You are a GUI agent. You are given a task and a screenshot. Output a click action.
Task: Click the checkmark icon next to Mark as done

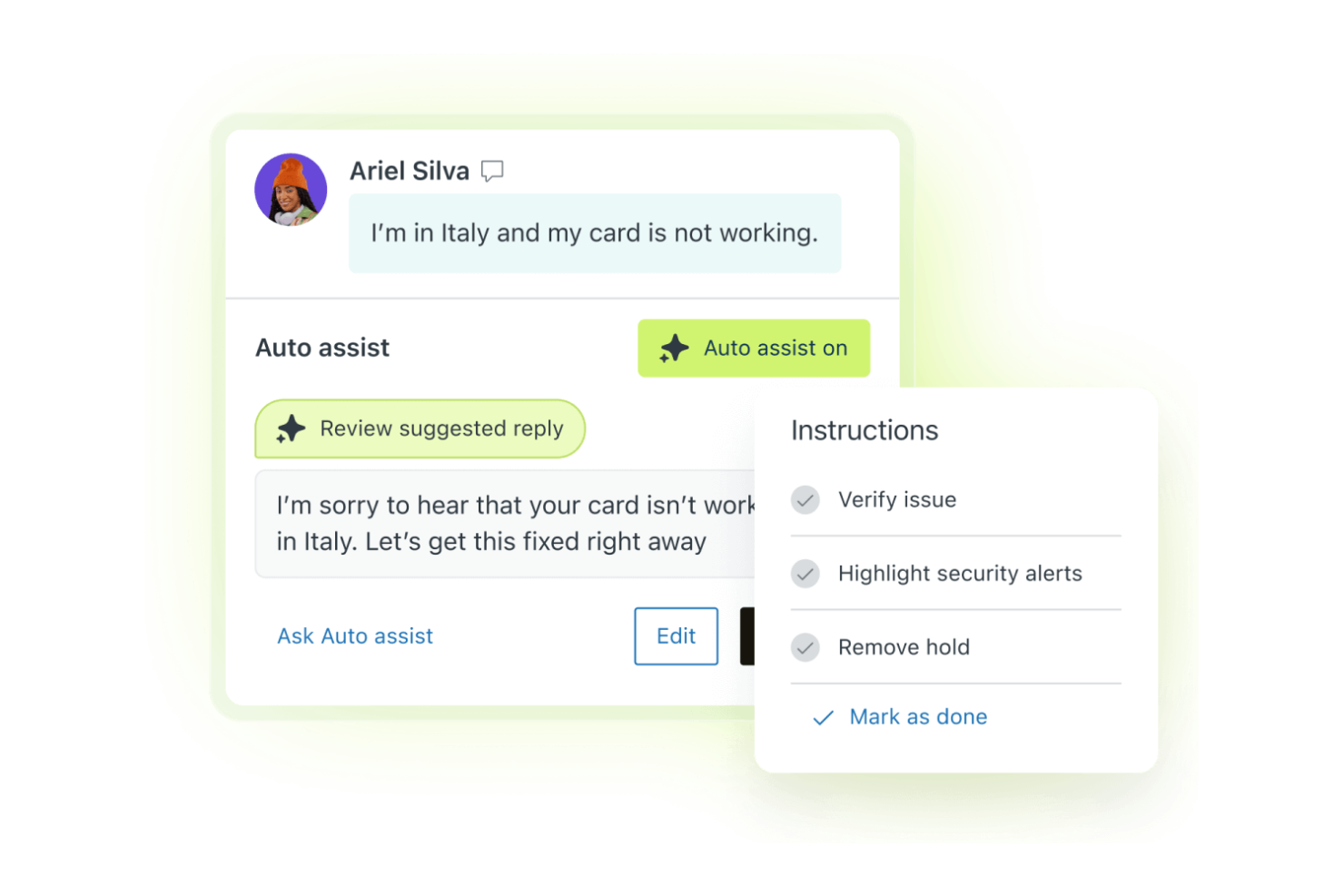822,717
